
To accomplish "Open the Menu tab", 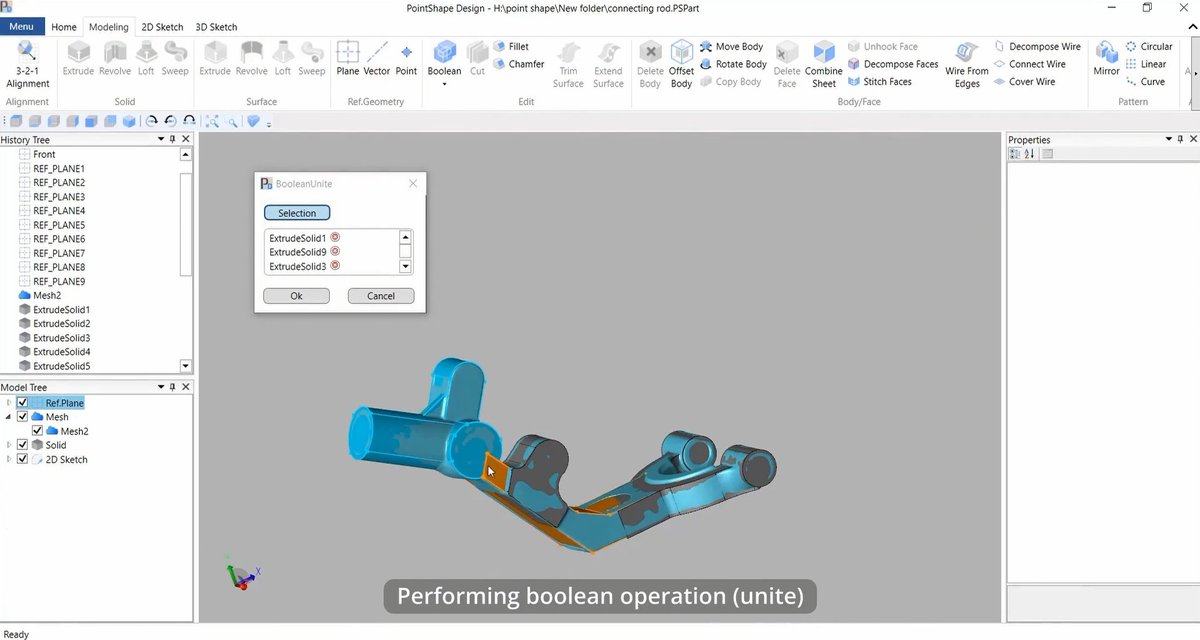I will click(21, 27).
